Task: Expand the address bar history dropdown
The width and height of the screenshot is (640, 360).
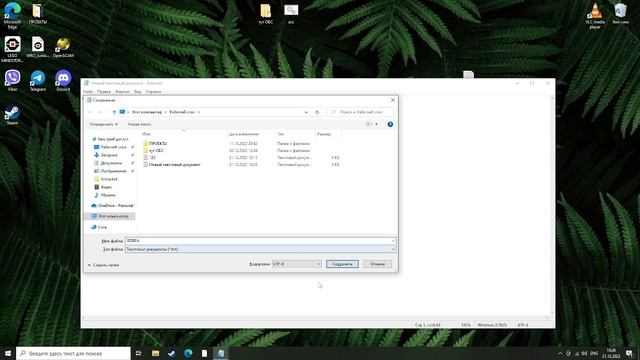Action: (306, 112)
